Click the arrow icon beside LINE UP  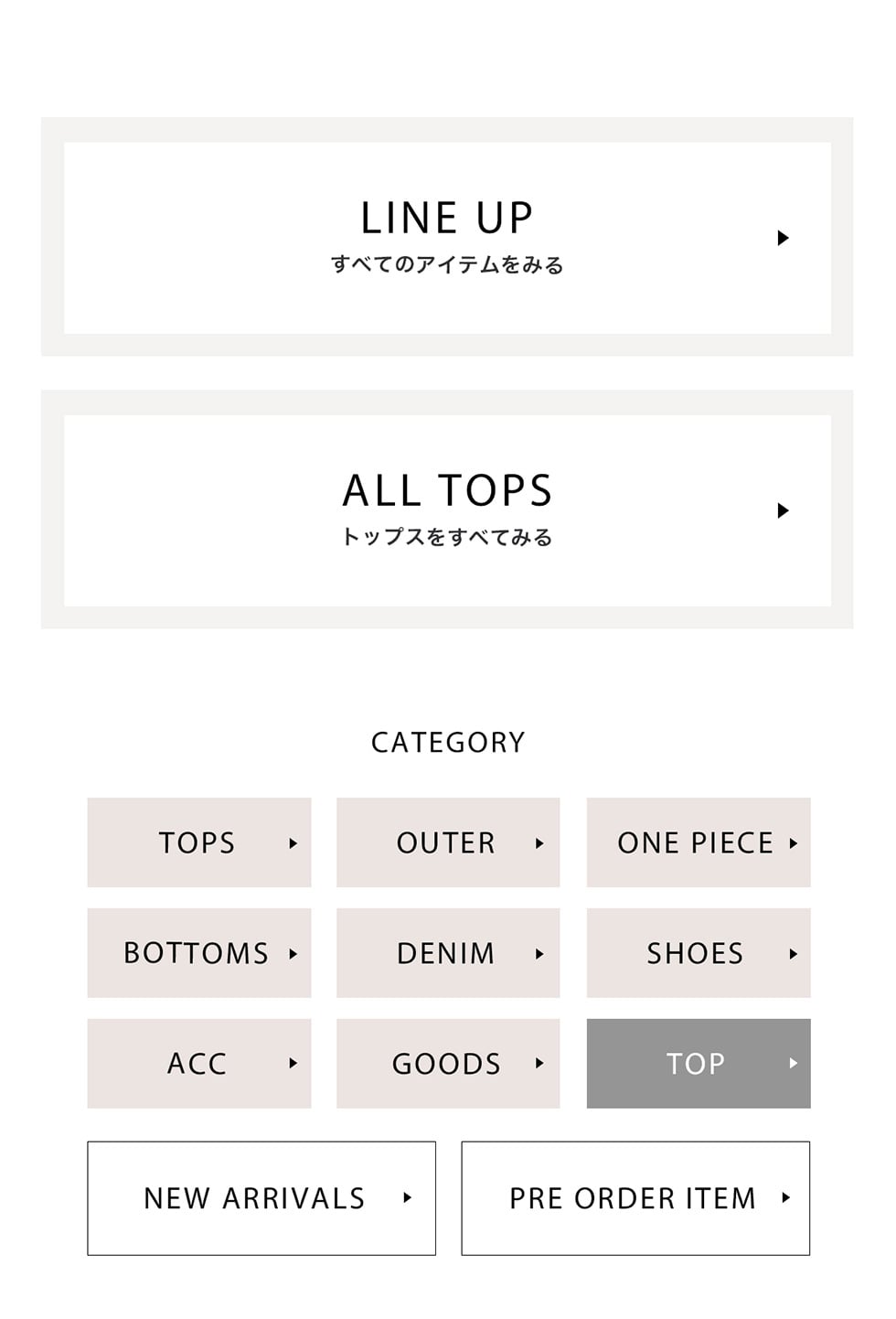click(x=783, y=238)
